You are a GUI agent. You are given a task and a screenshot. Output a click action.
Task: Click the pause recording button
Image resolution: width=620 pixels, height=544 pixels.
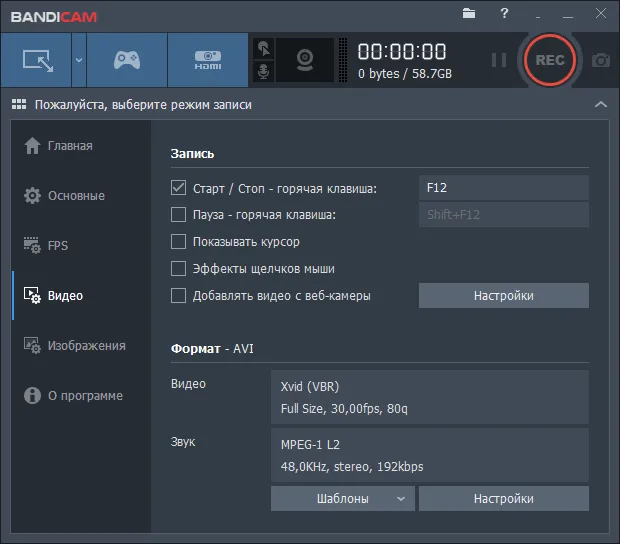pos(499,60)
